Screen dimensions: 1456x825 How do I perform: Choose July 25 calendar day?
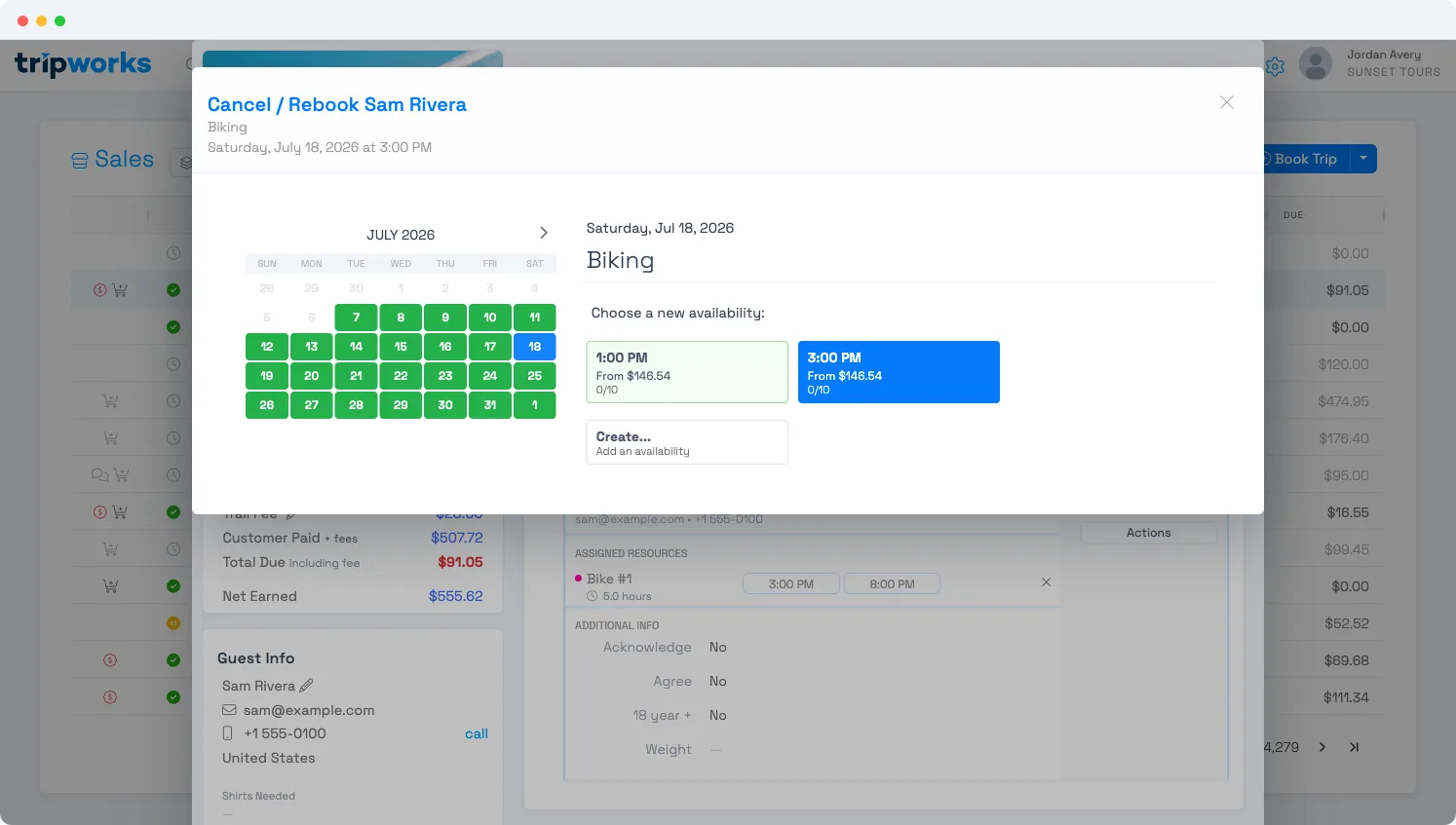pos(535,376)
